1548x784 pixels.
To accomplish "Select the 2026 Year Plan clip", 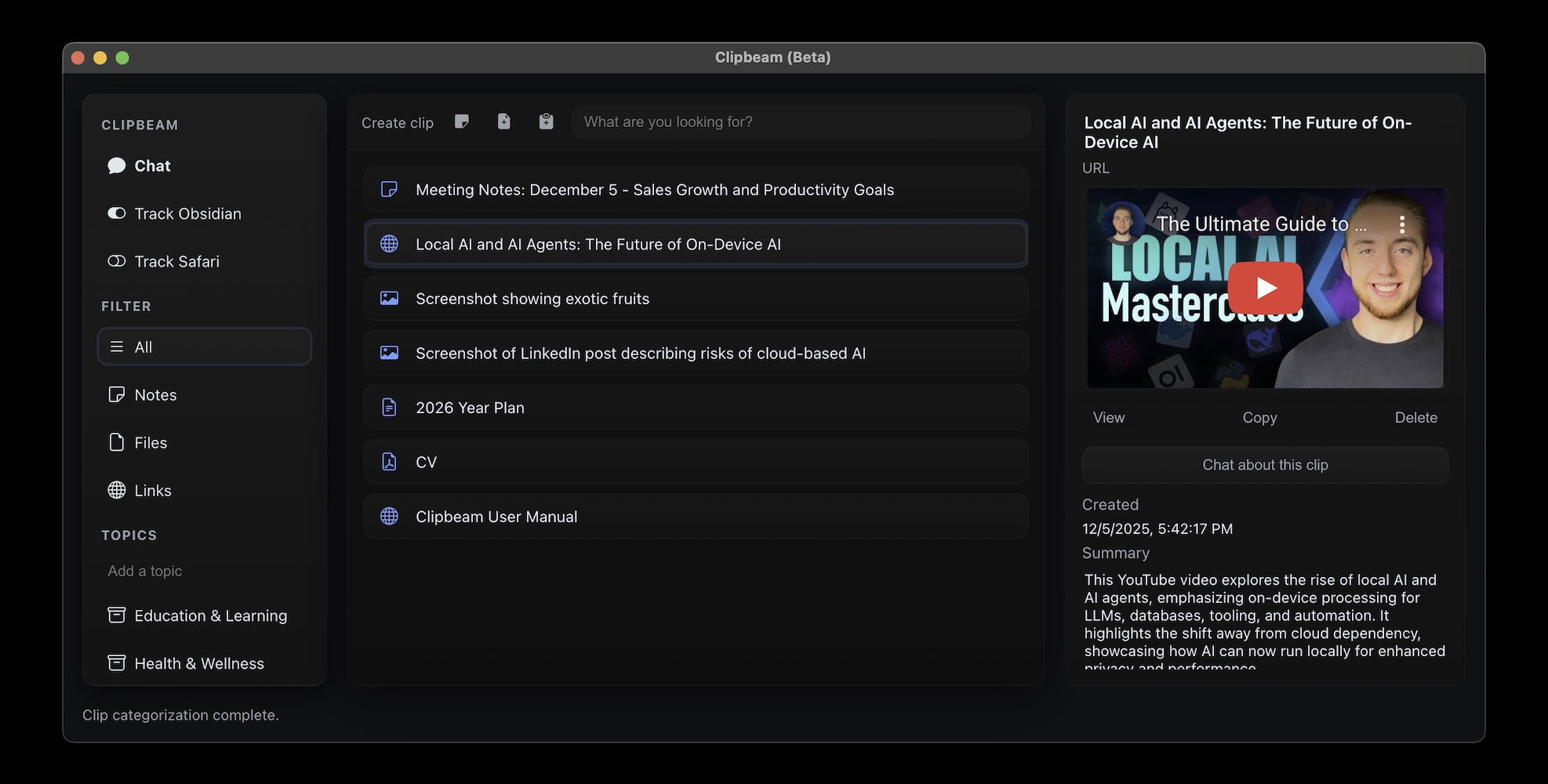I will [695, 407].
